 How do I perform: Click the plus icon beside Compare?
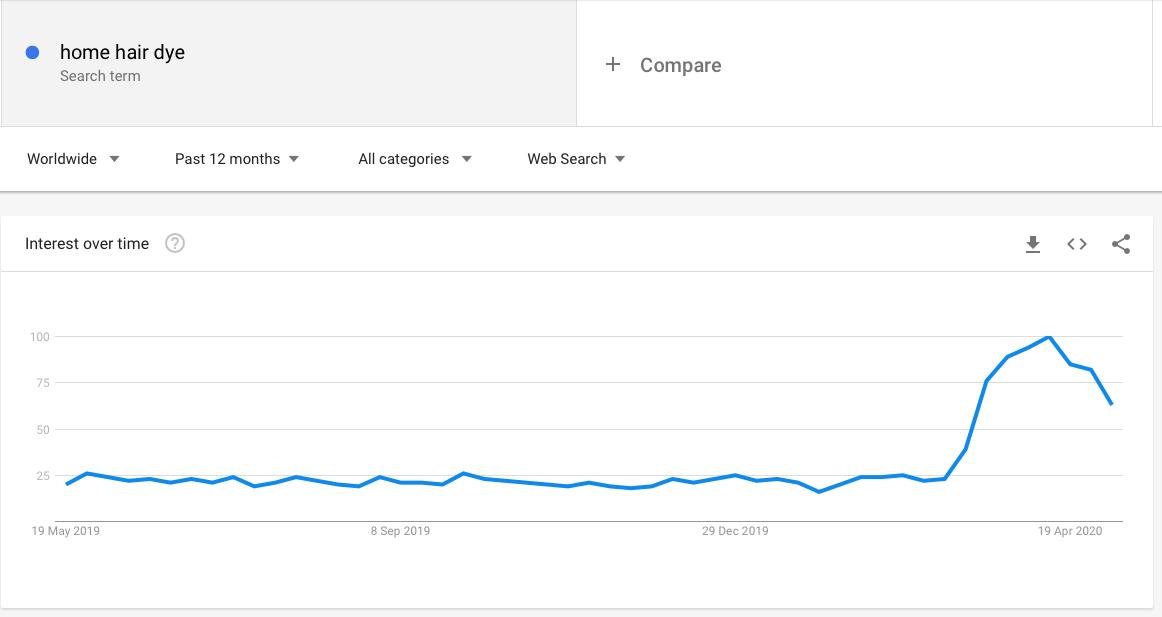pyautogui.click(x=613, y=64)
